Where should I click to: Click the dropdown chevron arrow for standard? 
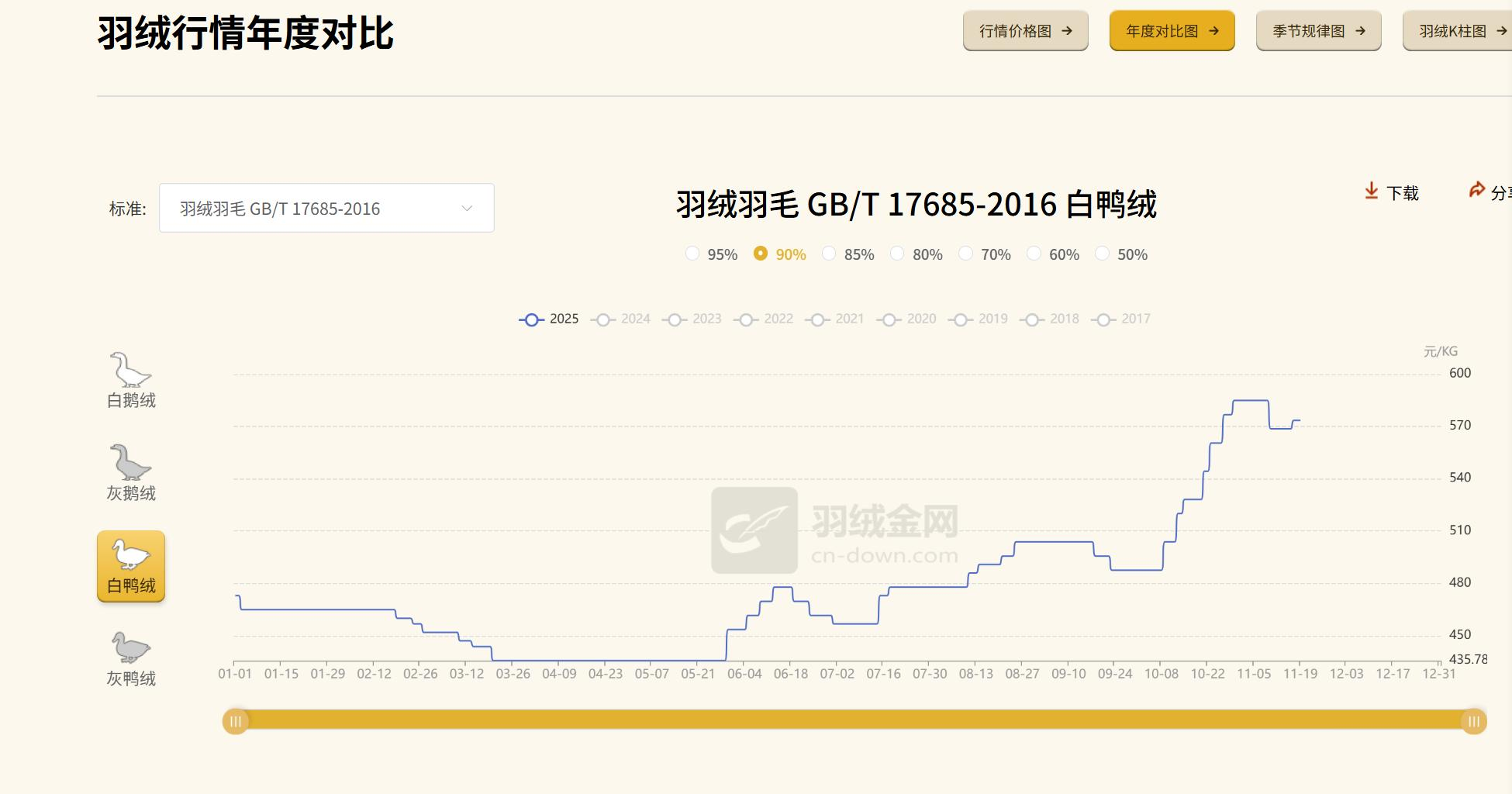pyautogui.click(x=467, y=208)
